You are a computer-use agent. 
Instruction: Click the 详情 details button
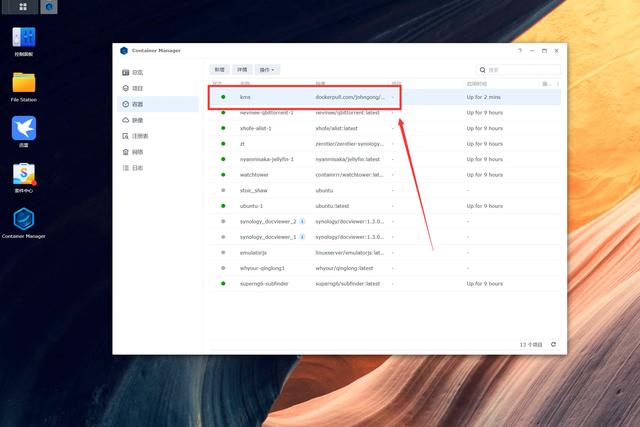click(242, 70)
